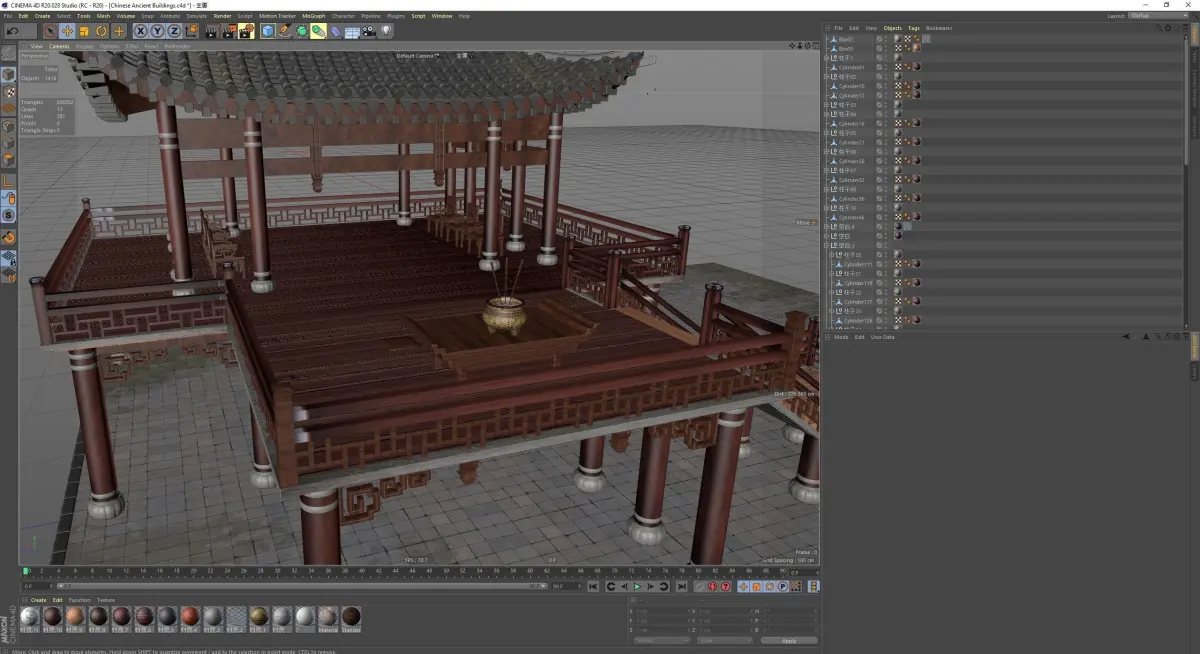Select the Live Selection arrow tool
This screenshot has width=1200, height=654.
pos(49,31)
